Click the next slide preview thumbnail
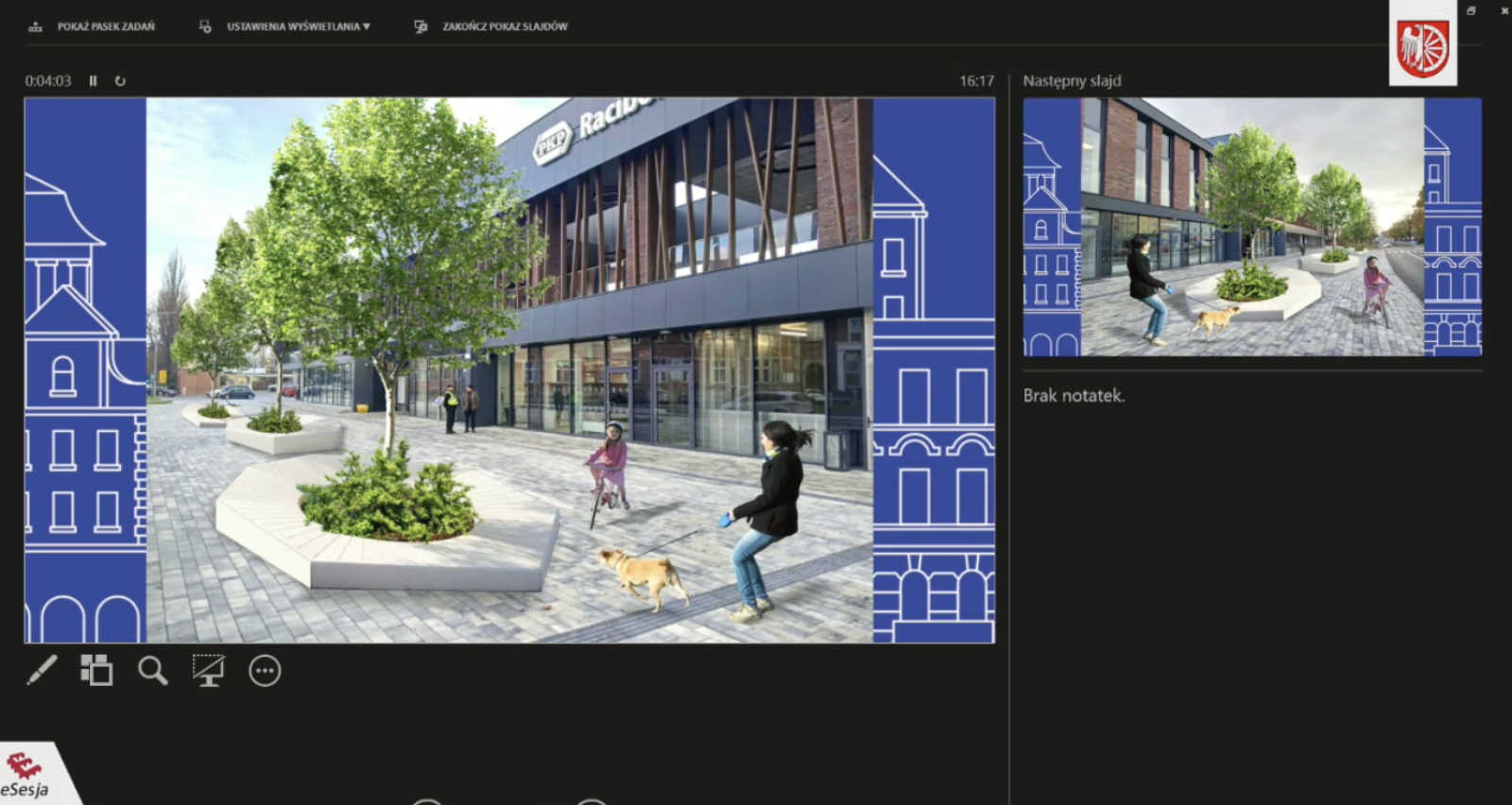This screenshot has height=805, width=1512. (x=1251, y=227)
